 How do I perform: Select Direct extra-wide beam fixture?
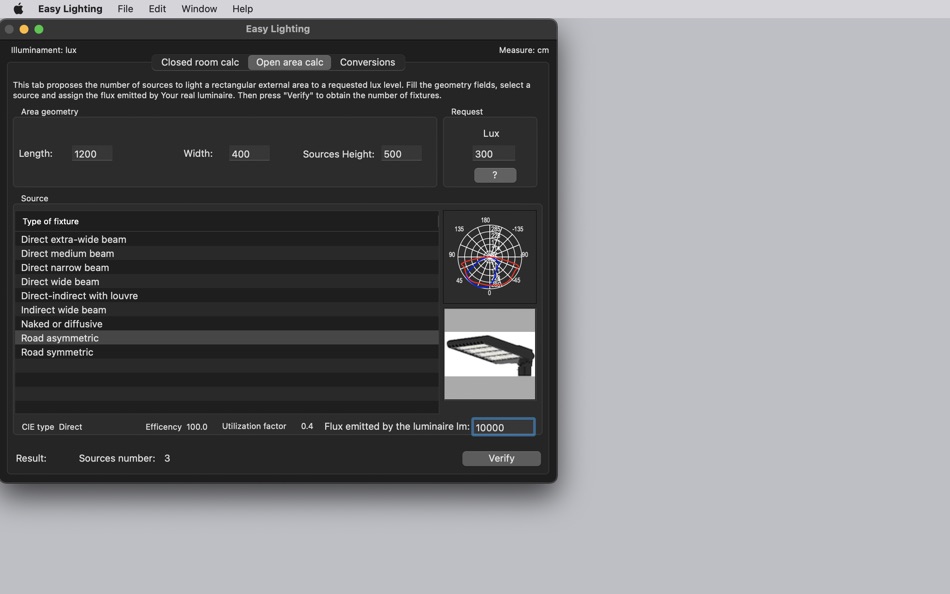click(x=227, y=239)
